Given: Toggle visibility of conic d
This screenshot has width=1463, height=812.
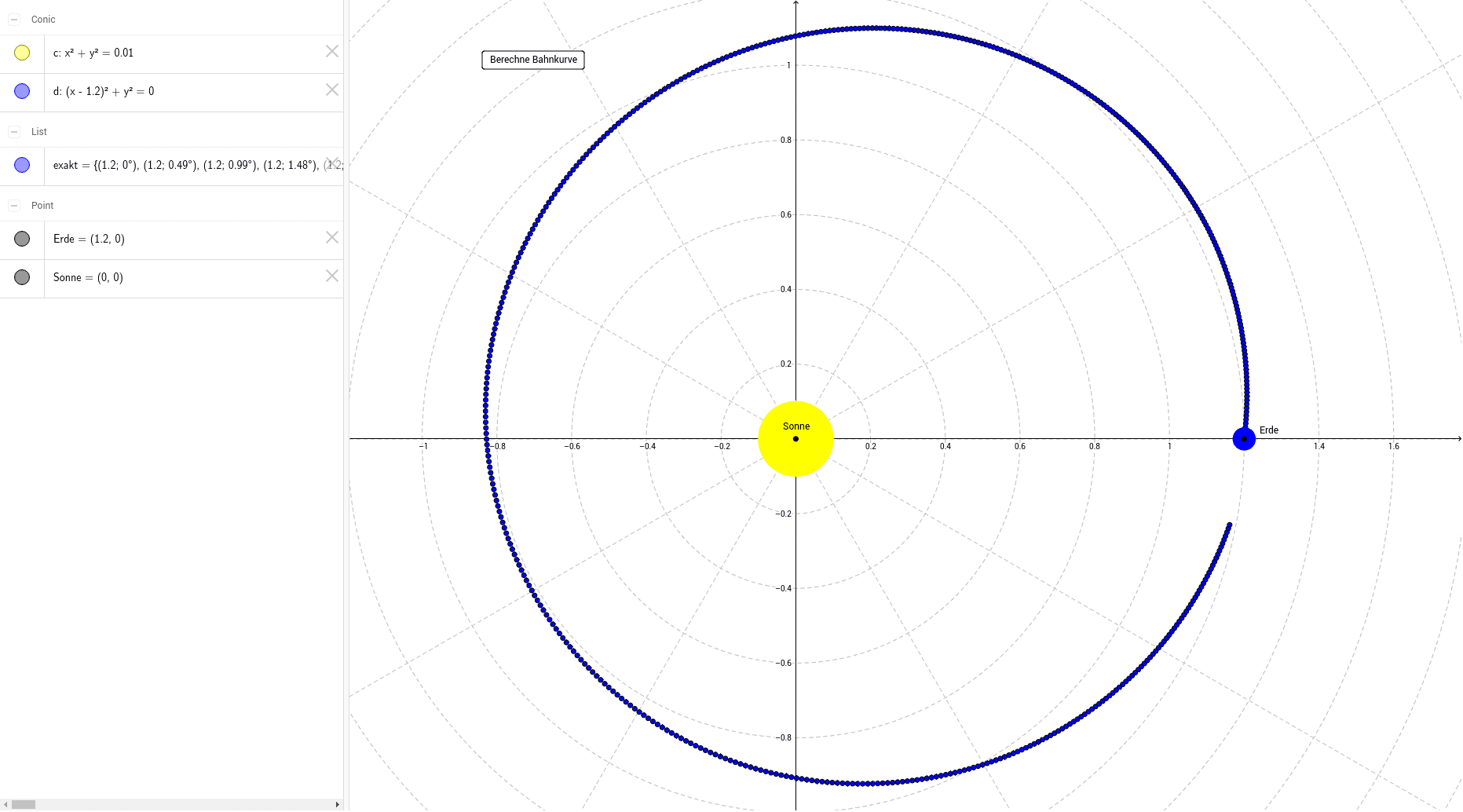Looking at the screenshot, I should 22,91.
